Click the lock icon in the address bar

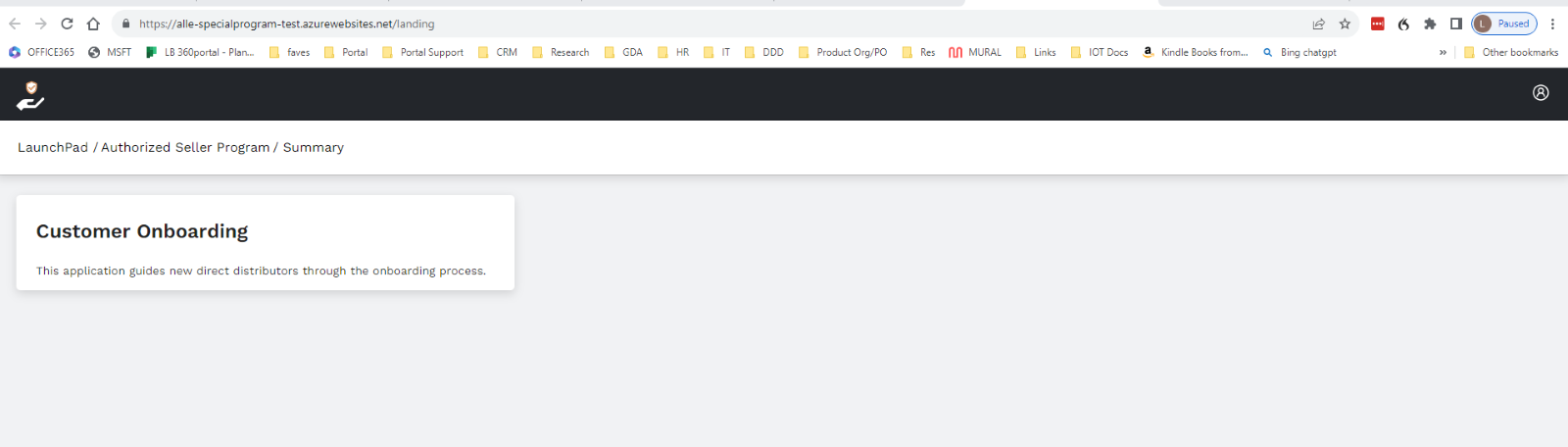[x=125, y=24]
